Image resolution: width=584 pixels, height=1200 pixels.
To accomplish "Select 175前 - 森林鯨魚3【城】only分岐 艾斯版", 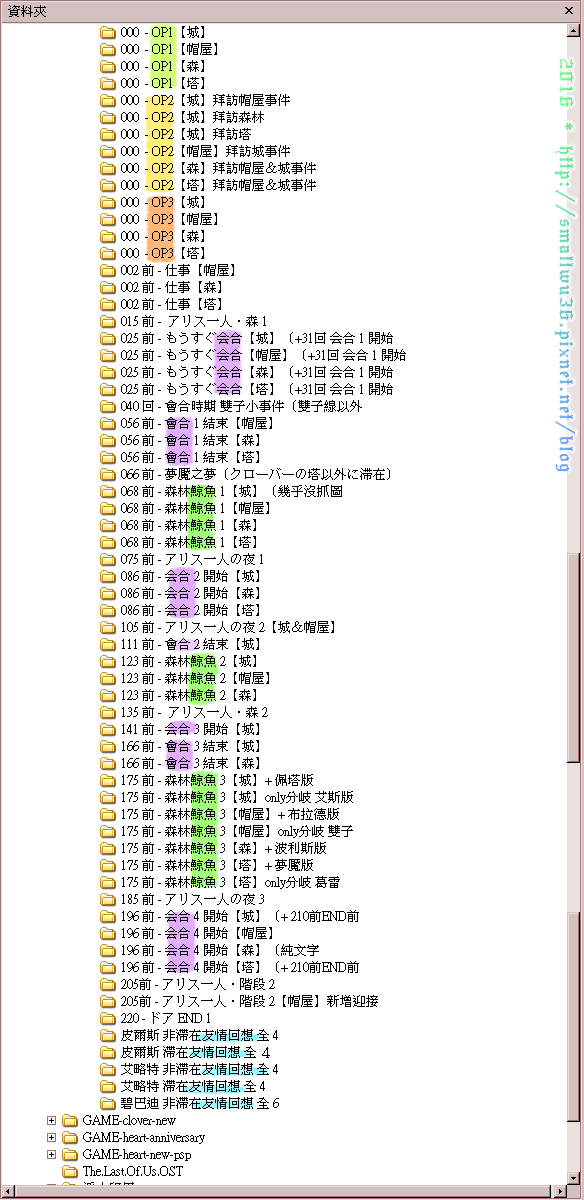I will (237, 797).
